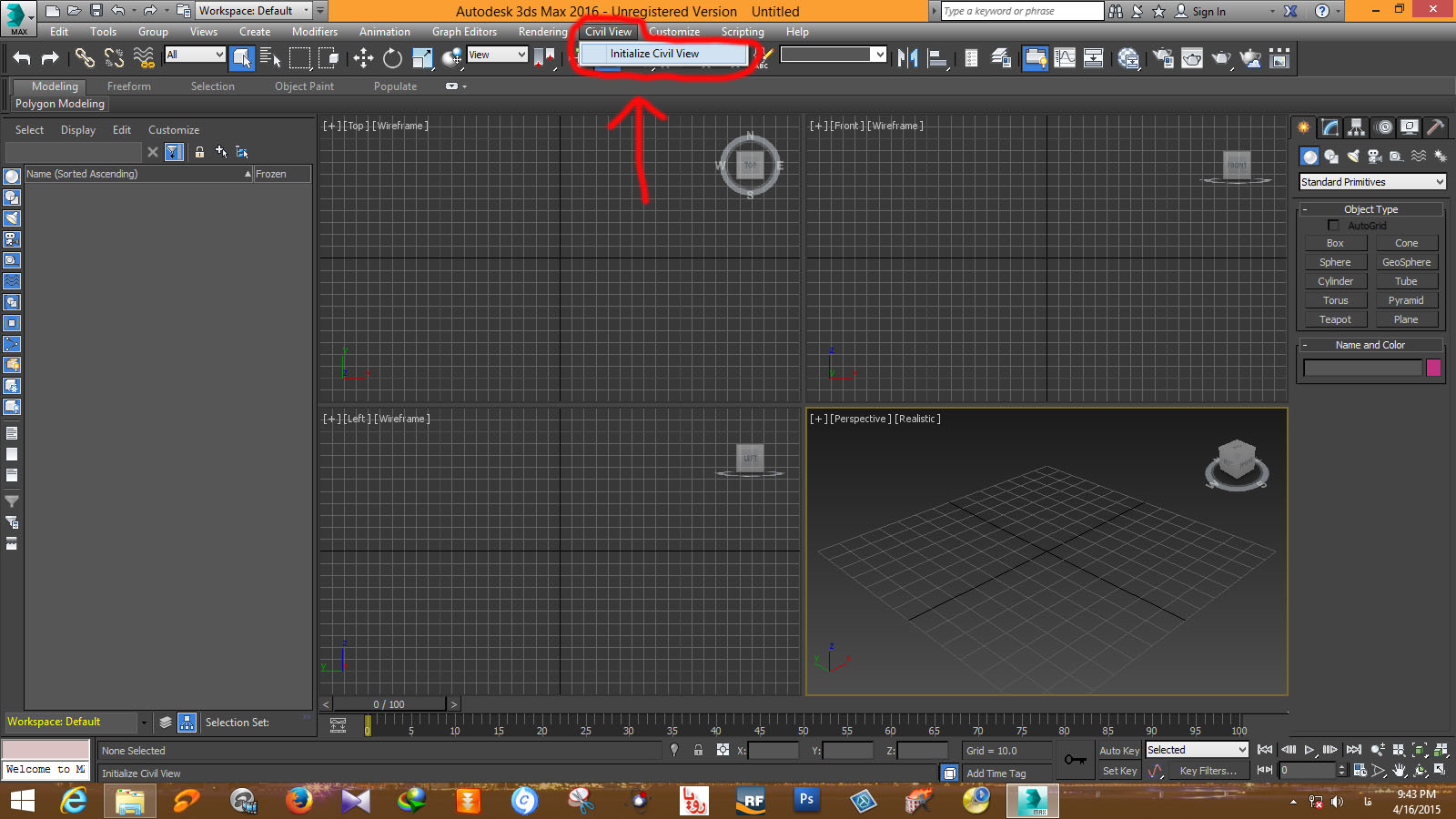Open the Curve Editor
This screenshot has width=1456, height=819.
click(1065, 58)
